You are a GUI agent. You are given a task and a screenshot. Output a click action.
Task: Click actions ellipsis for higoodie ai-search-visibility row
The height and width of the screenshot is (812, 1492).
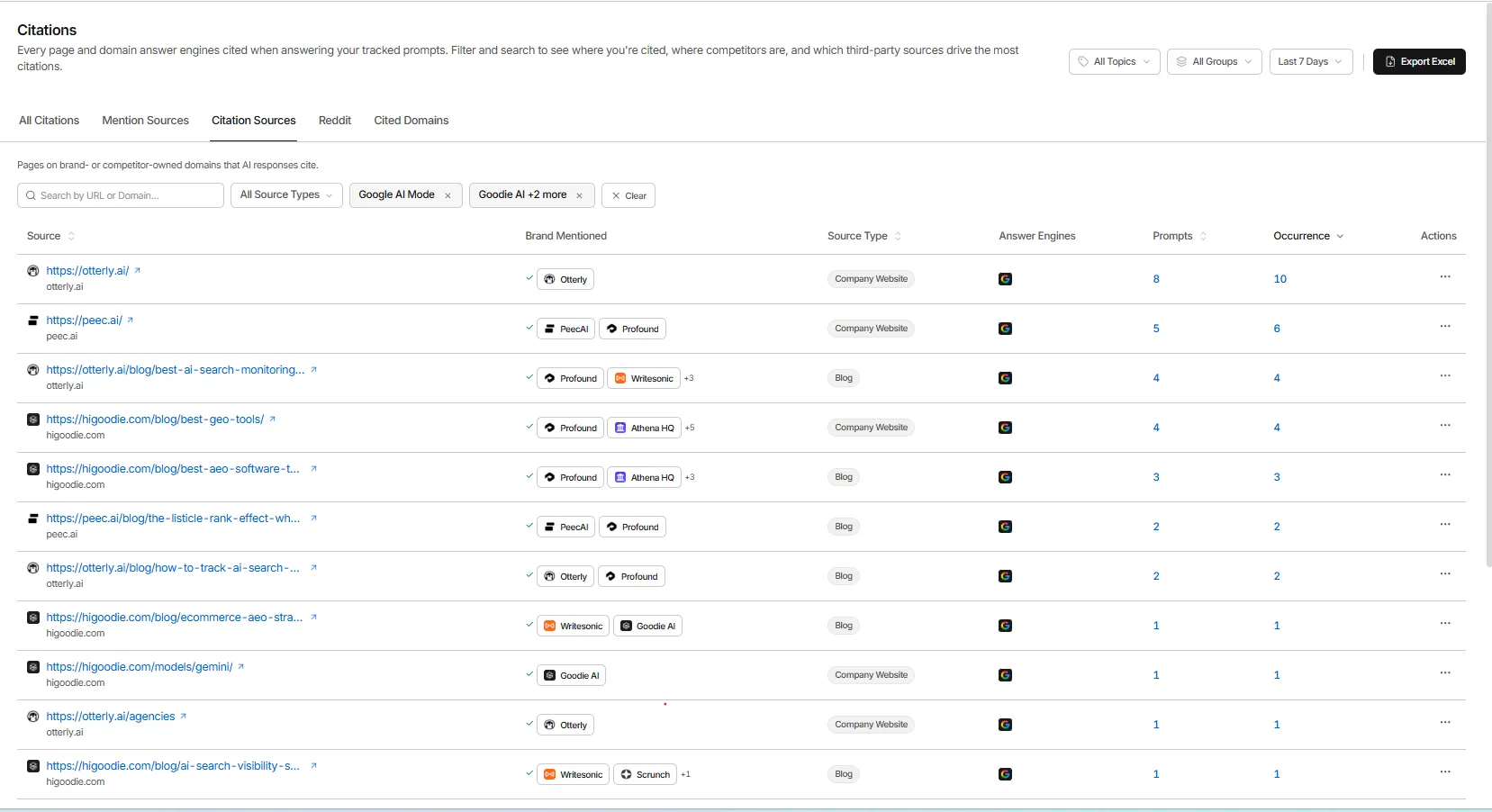1445,772
